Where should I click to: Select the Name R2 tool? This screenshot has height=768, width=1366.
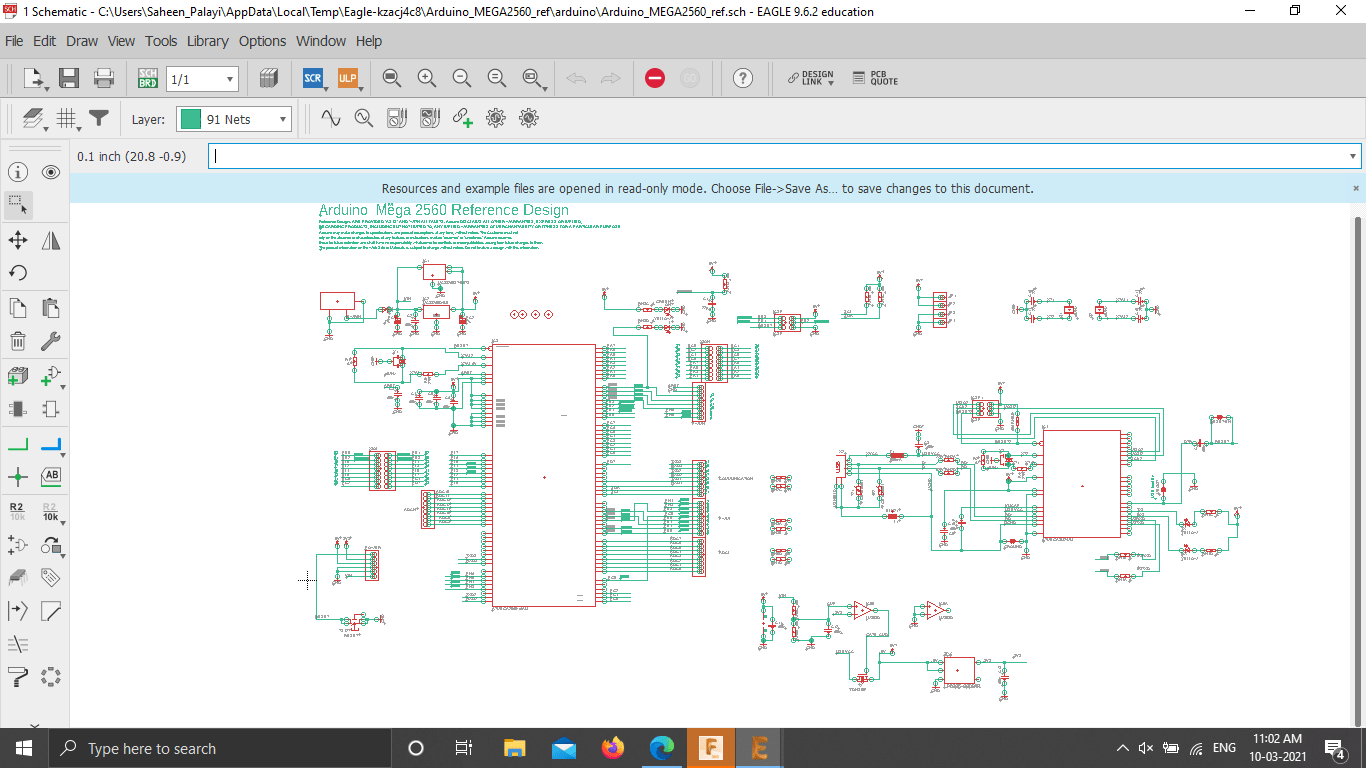coord(17,512)
